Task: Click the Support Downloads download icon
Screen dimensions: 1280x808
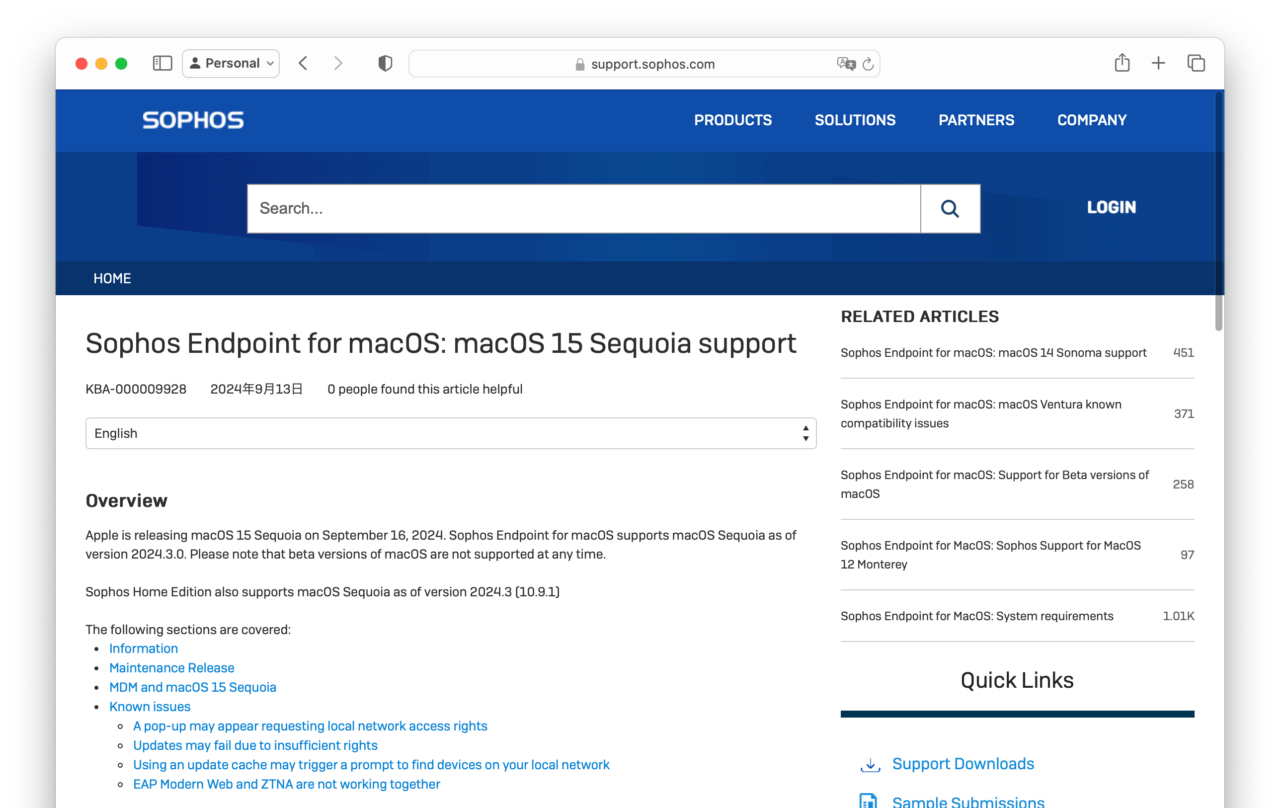Action: (x=869, y=765)
